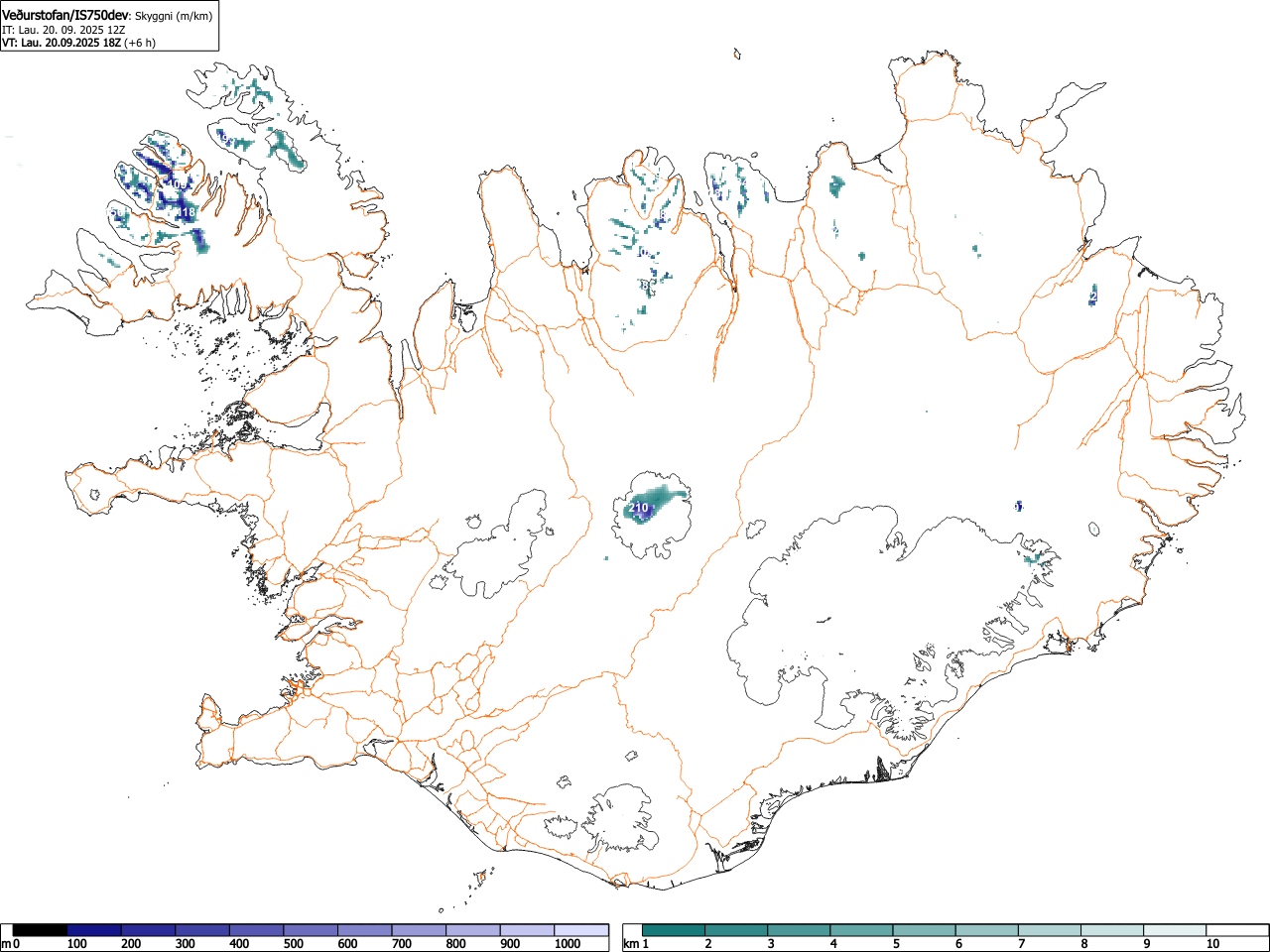Choose the 500–600 m legend swatch
1270x952 pixels.
pos(311,930)
